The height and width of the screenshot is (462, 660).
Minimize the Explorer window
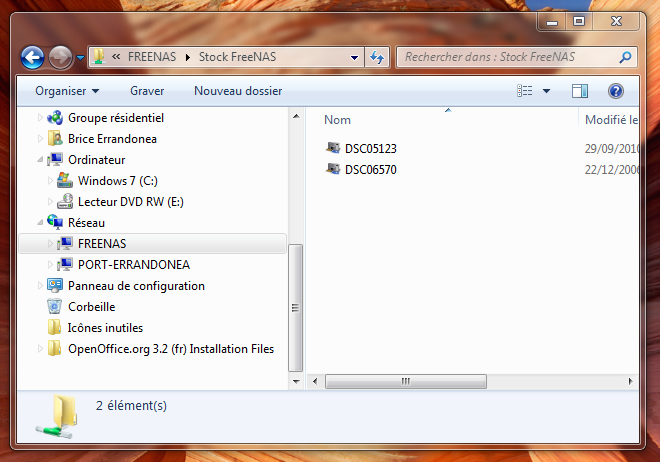tap(552, 21)
